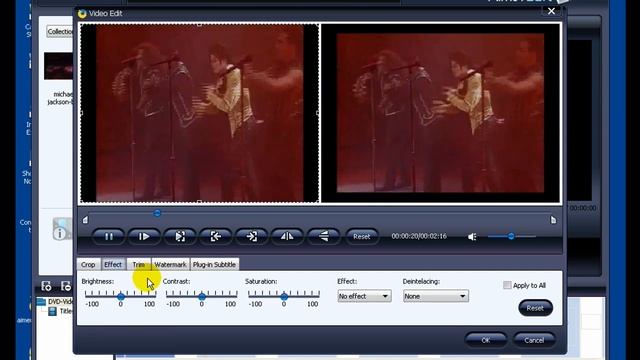The image size is (640, 360).
Task: Select the Effect tab
Action: pyautogui.click(x=113, y=264)
